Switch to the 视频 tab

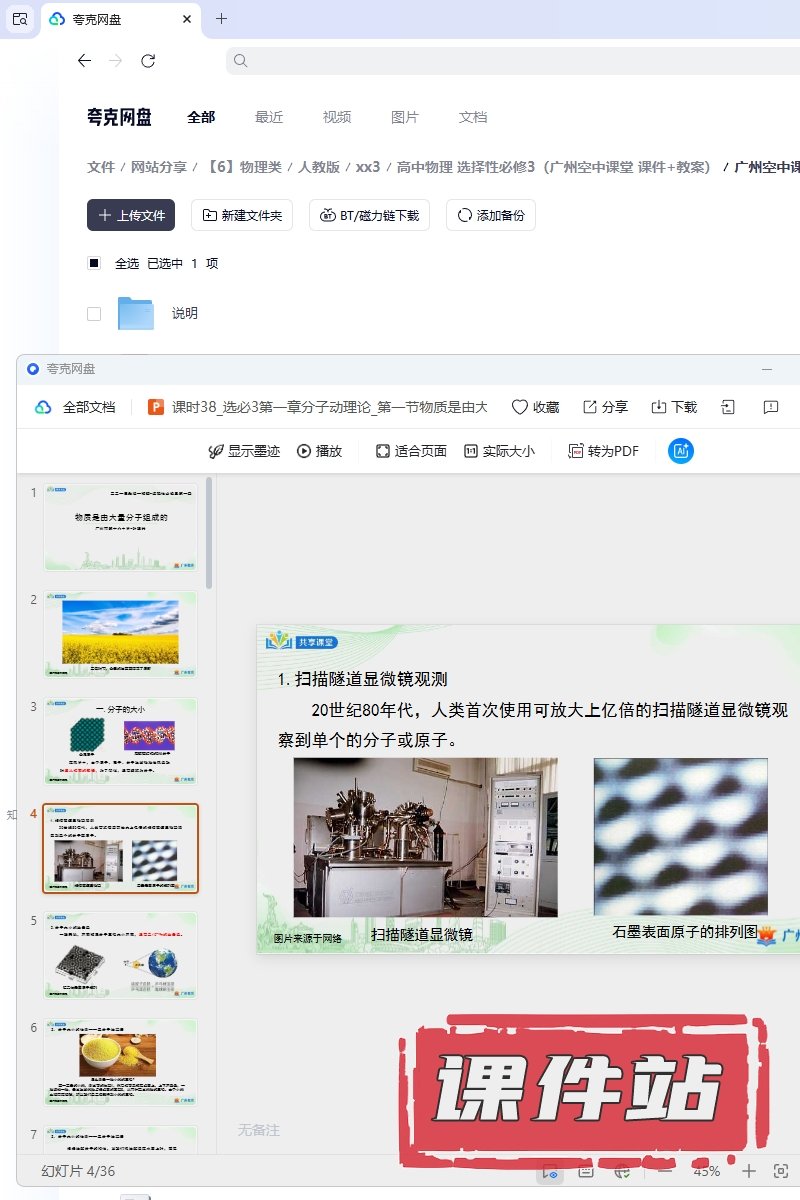pyautogui.click(x=337, y=117)
